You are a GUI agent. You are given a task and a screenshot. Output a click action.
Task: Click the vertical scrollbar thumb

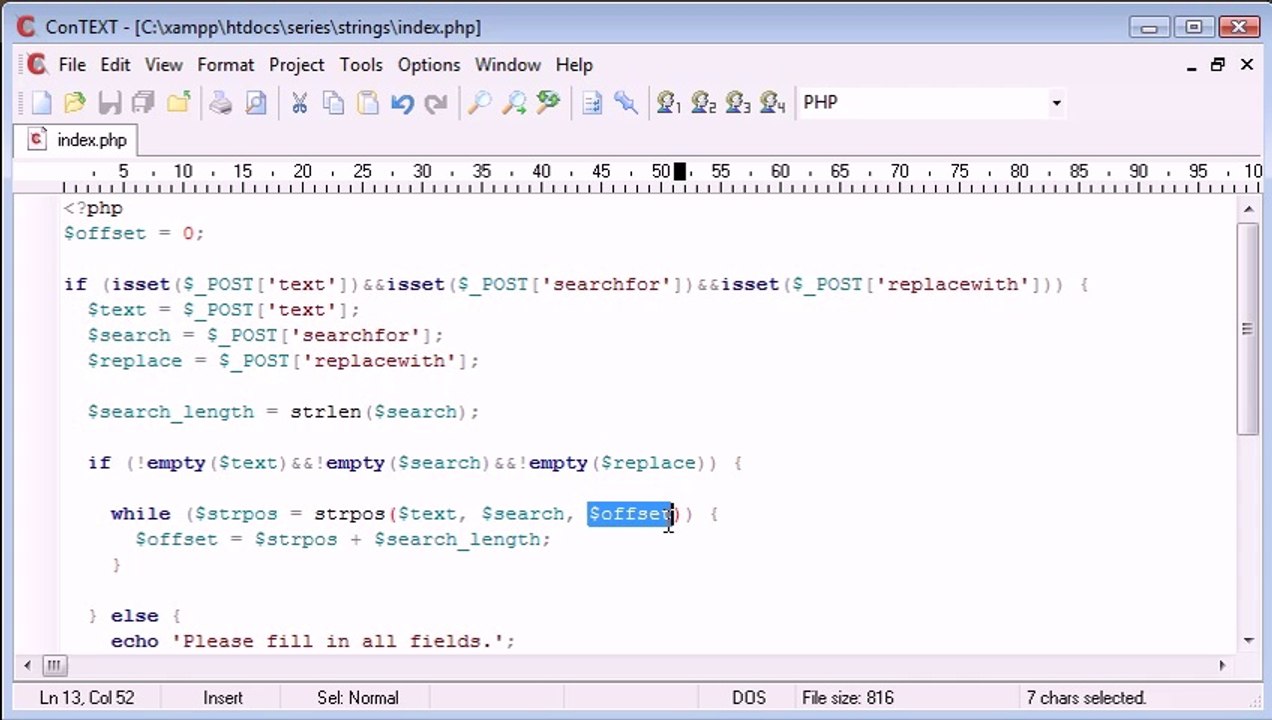coord(1247,328)
